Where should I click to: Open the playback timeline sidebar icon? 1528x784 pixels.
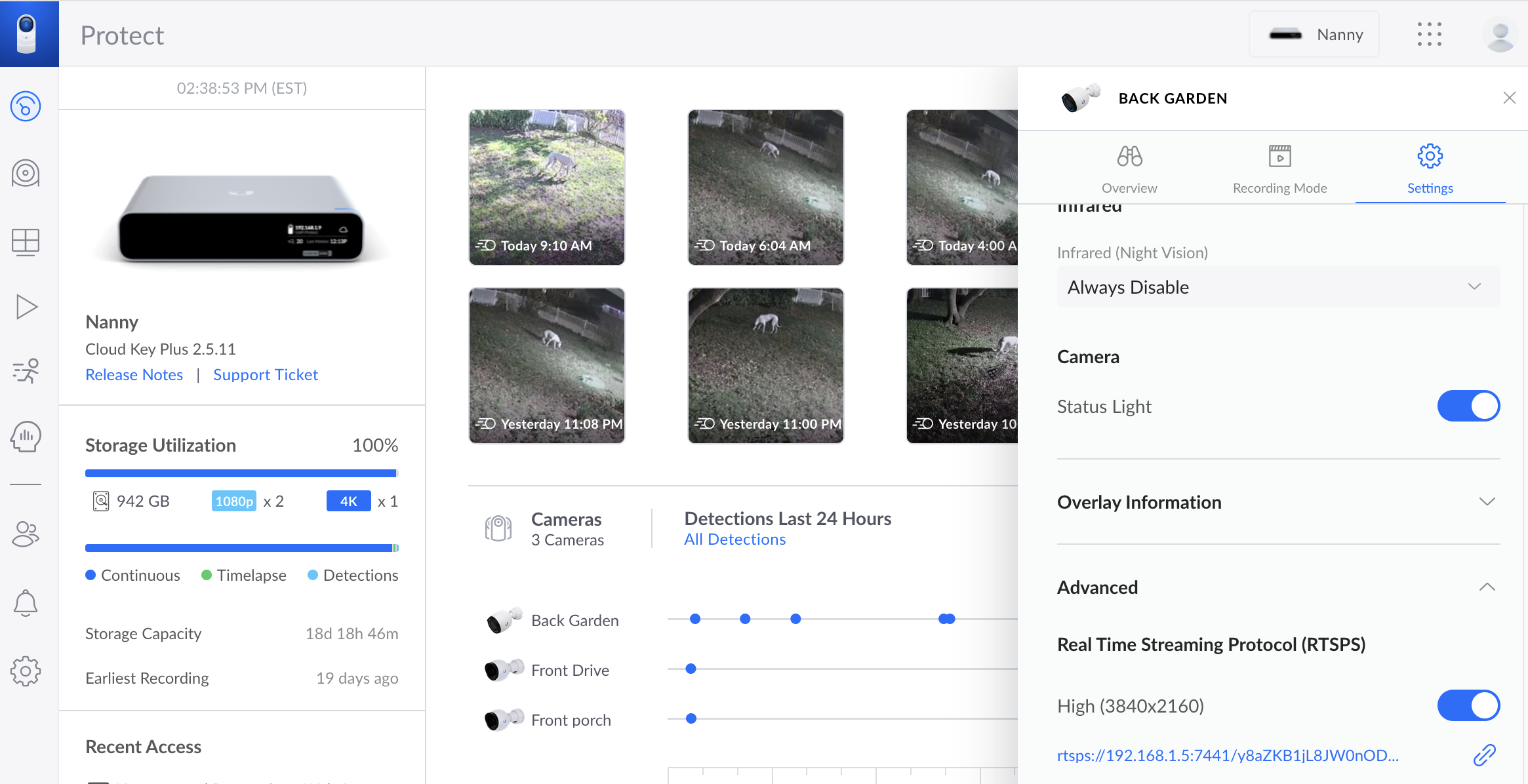tap(26, 307)
